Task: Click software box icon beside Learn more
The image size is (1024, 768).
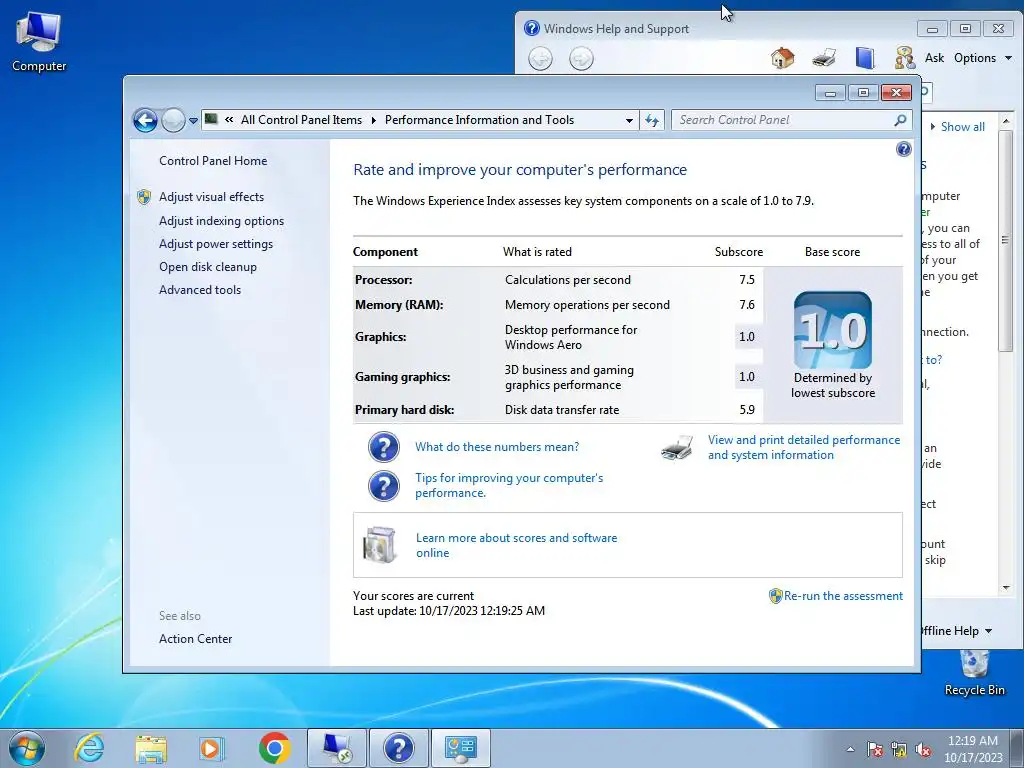Action: click(x=380, y=545)
